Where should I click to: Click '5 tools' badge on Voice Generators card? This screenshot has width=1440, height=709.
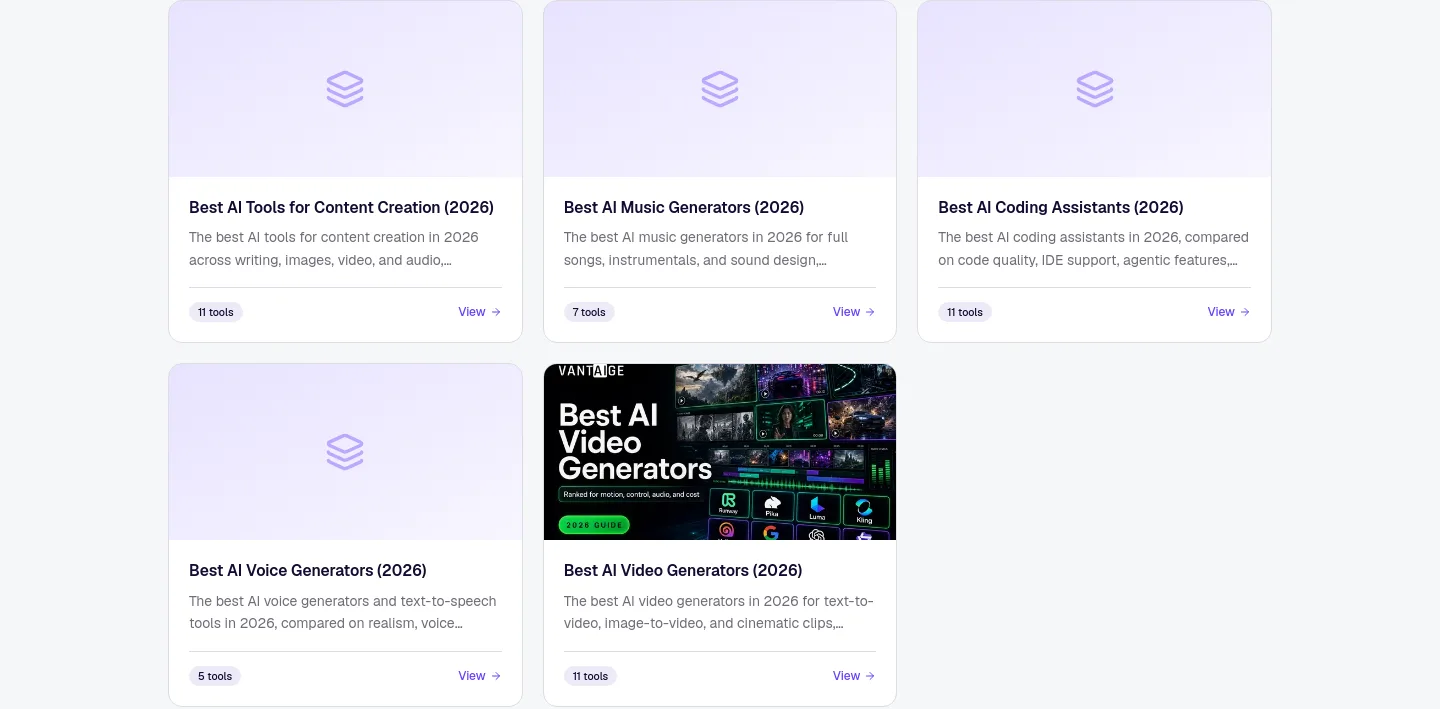click(x=215, y=676)
